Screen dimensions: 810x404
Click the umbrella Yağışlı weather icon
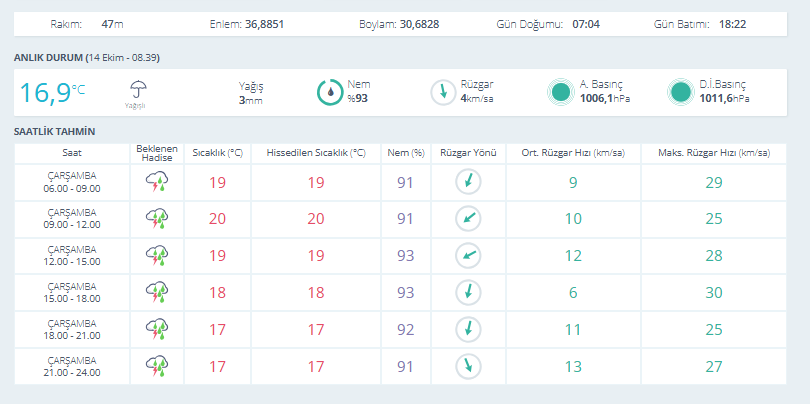(x=138, y=90)
